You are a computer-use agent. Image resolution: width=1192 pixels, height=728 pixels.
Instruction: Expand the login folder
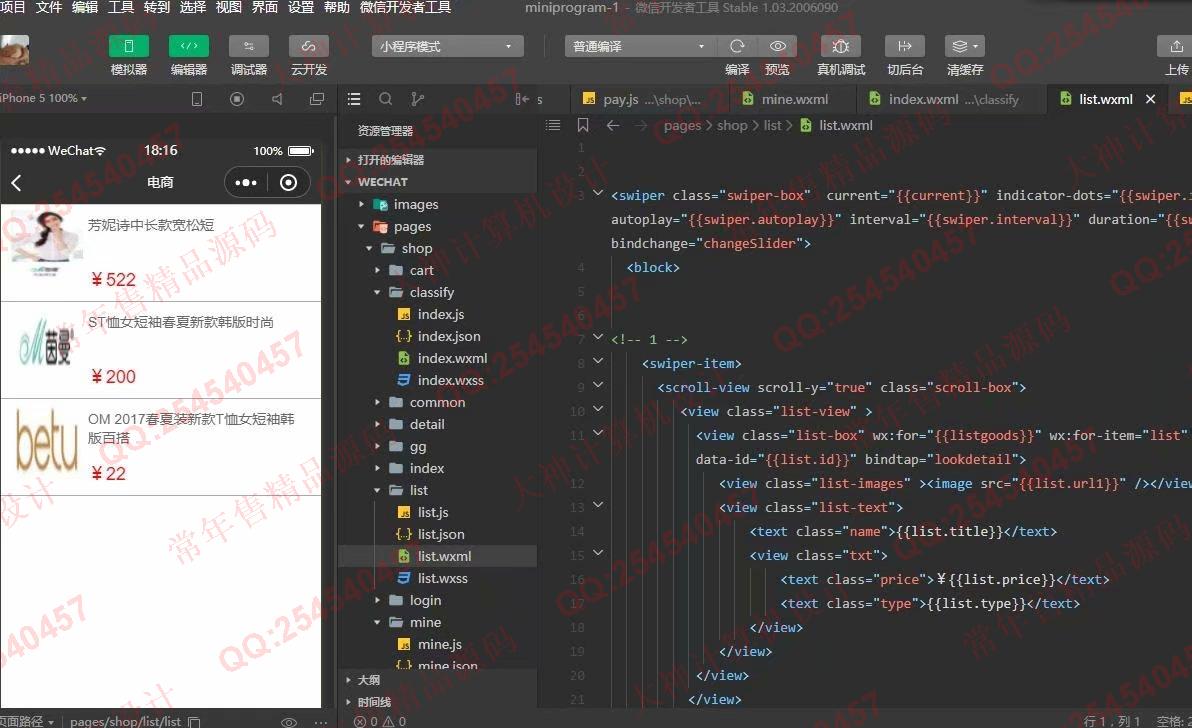point(438,600)
